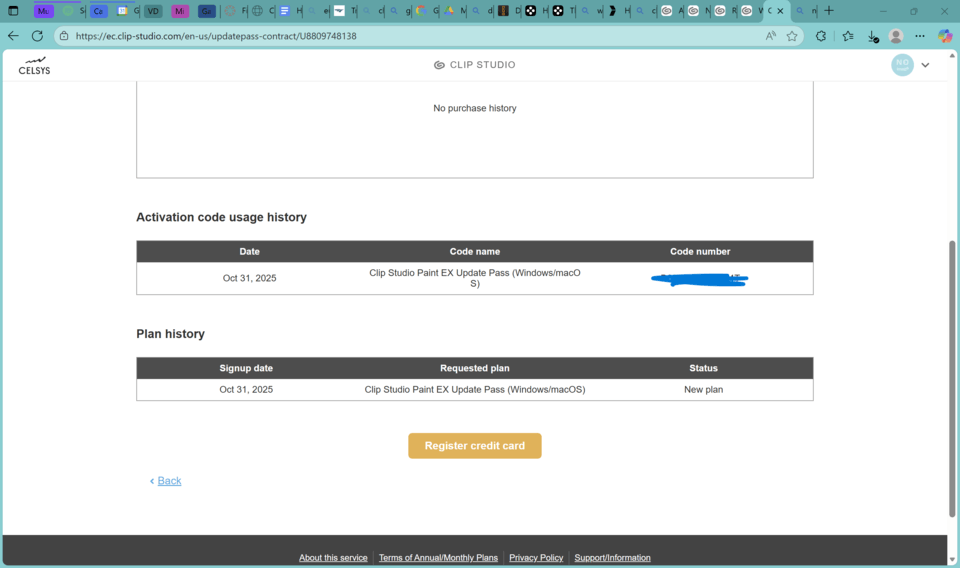Image resolution: width=960 pixels, height=568 pixels.
Task: Open a new browser tab
Action: point(829,11)
